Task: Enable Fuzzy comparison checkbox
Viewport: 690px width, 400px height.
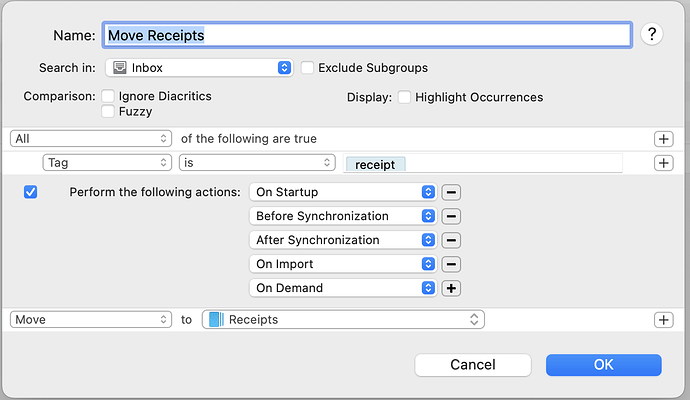Action: pyautogui.click(x=108, y=111)
